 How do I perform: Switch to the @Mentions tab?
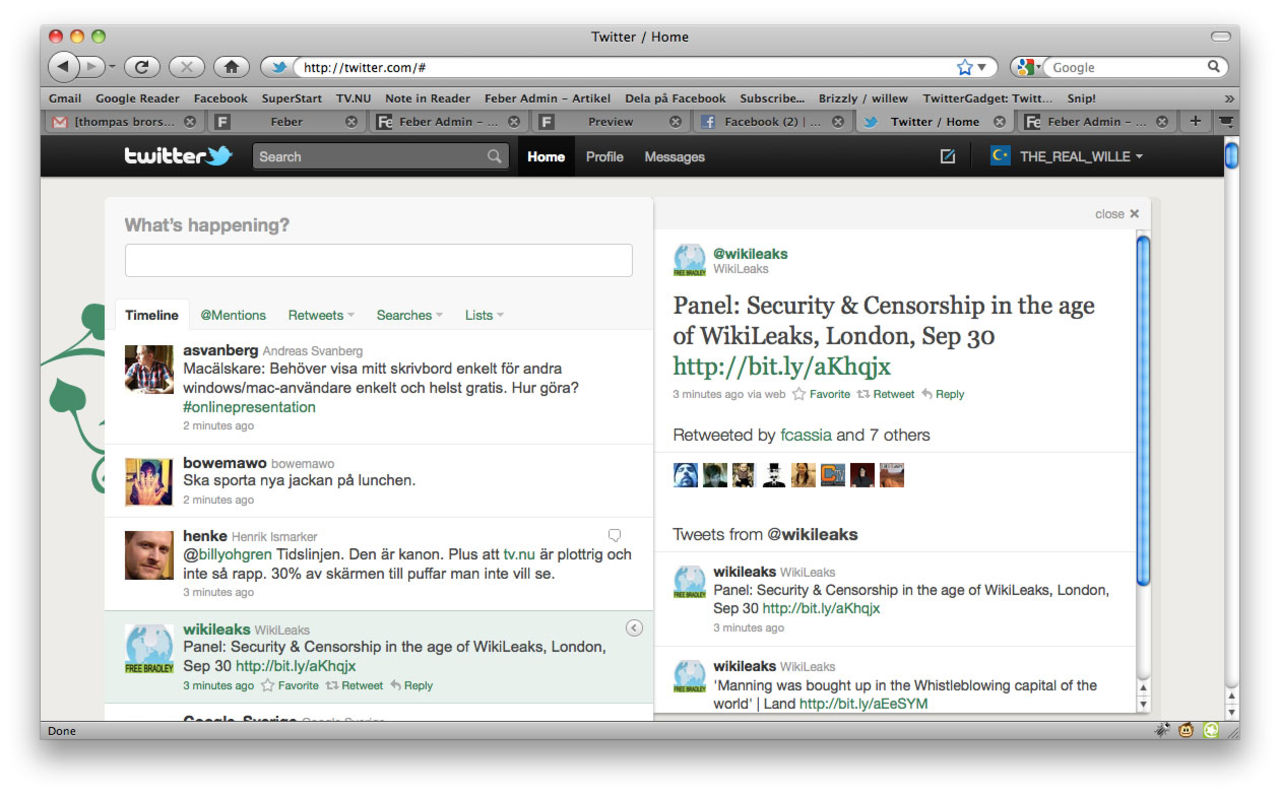pos(233,315)
